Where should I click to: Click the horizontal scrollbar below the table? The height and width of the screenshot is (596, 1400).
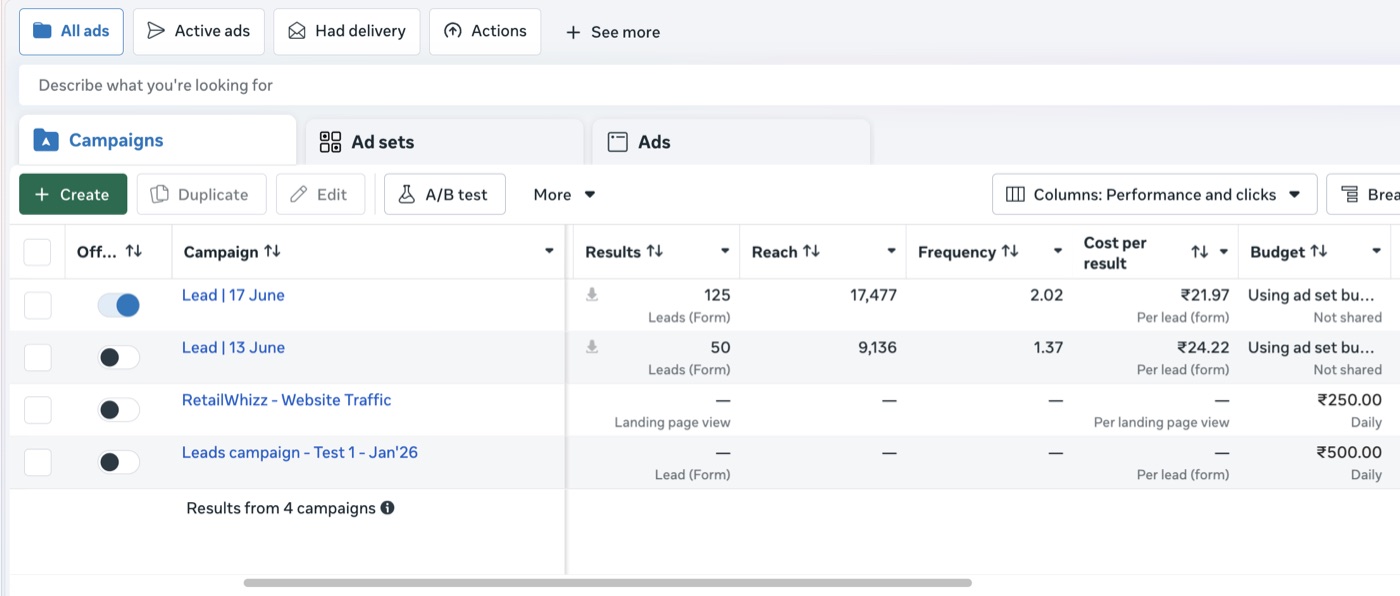(x=608, y=582)
